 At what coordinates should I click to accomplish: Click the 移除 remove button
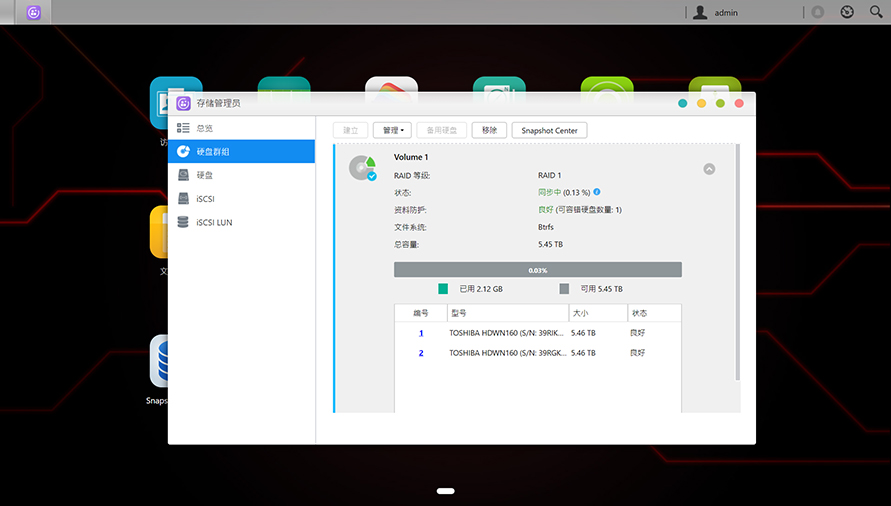[x=488, y=130]
